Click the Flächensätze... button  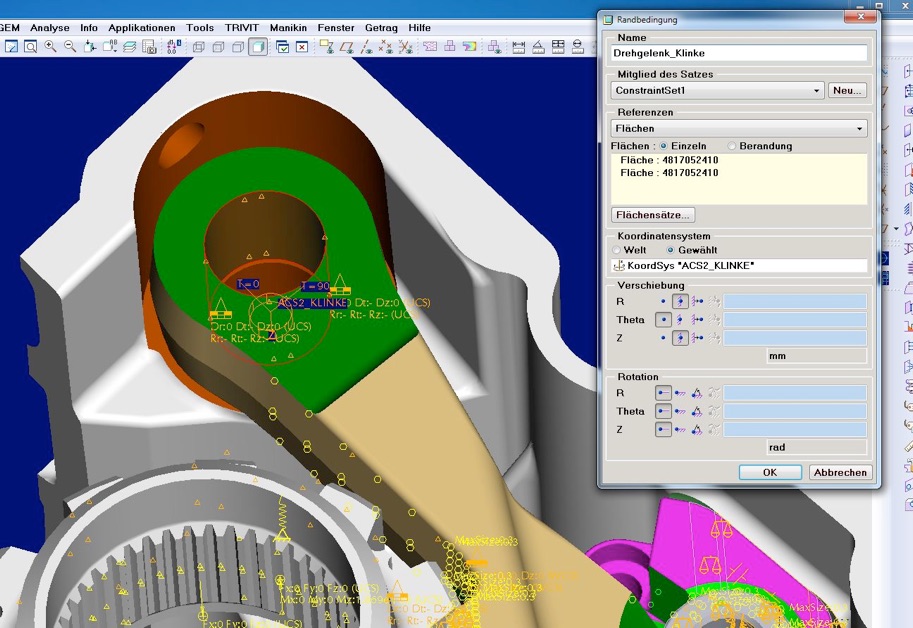[653, 215]
